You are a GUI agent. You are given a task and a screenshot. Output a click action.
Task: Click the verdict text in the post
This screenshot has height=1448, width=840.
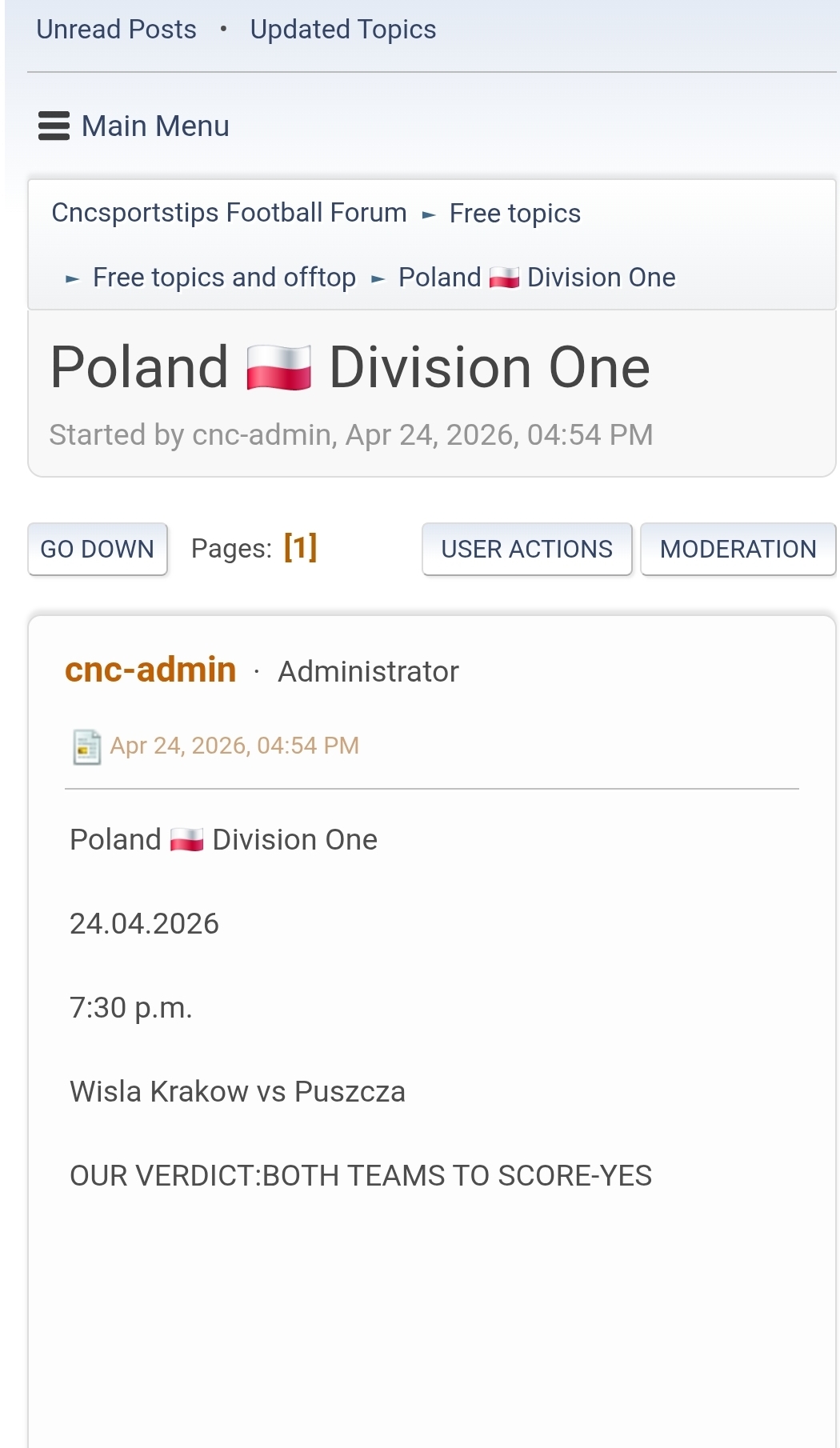361,1176
